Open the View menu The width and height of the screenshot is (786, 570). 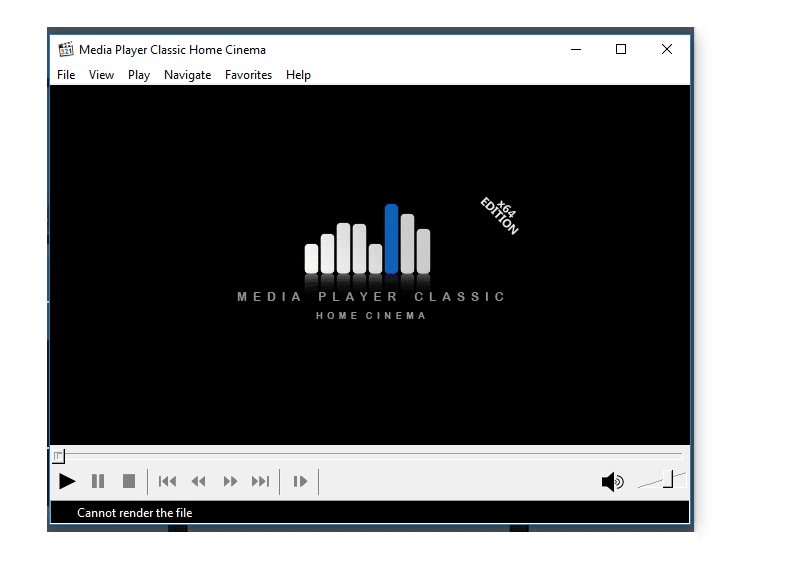tap(101, 75)
